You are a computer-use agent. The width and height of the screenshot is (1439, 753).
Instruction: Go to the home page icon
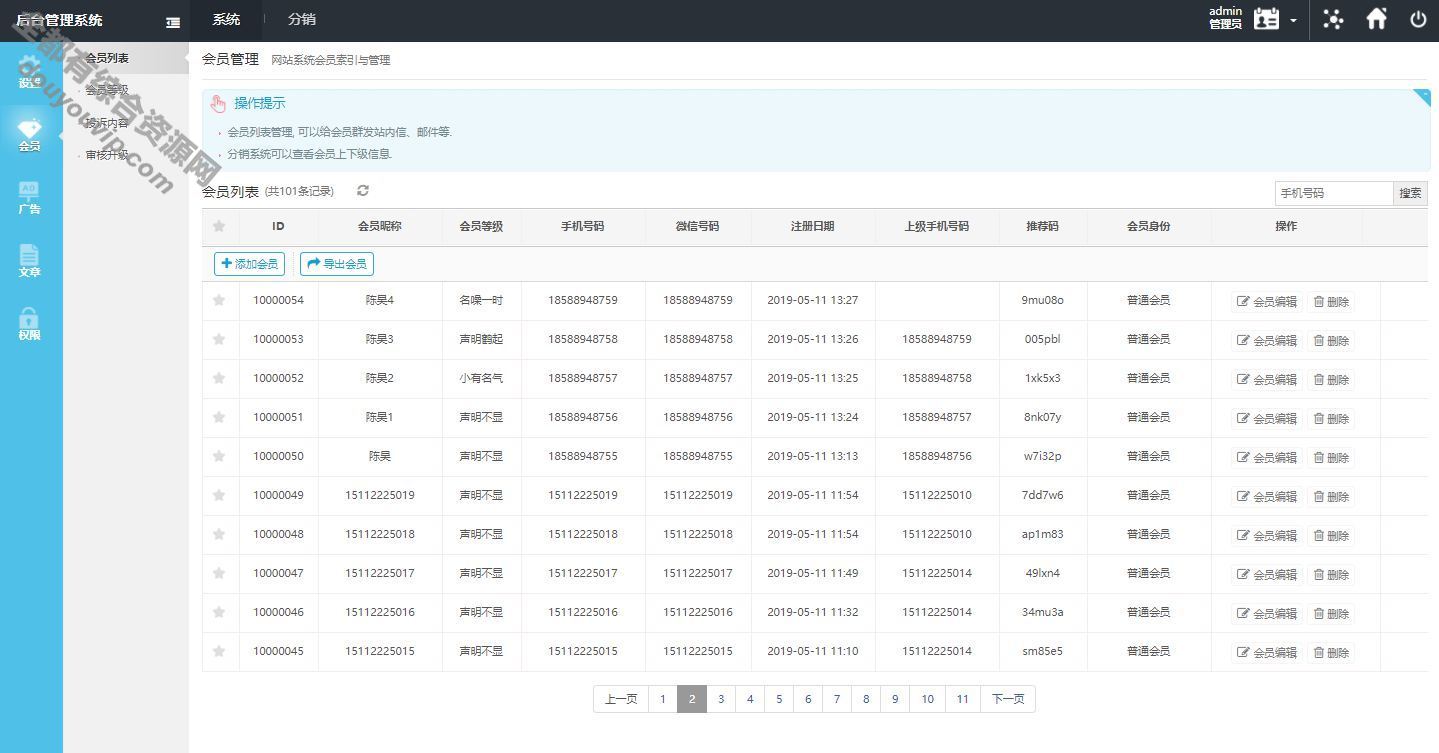(1377, 19)
